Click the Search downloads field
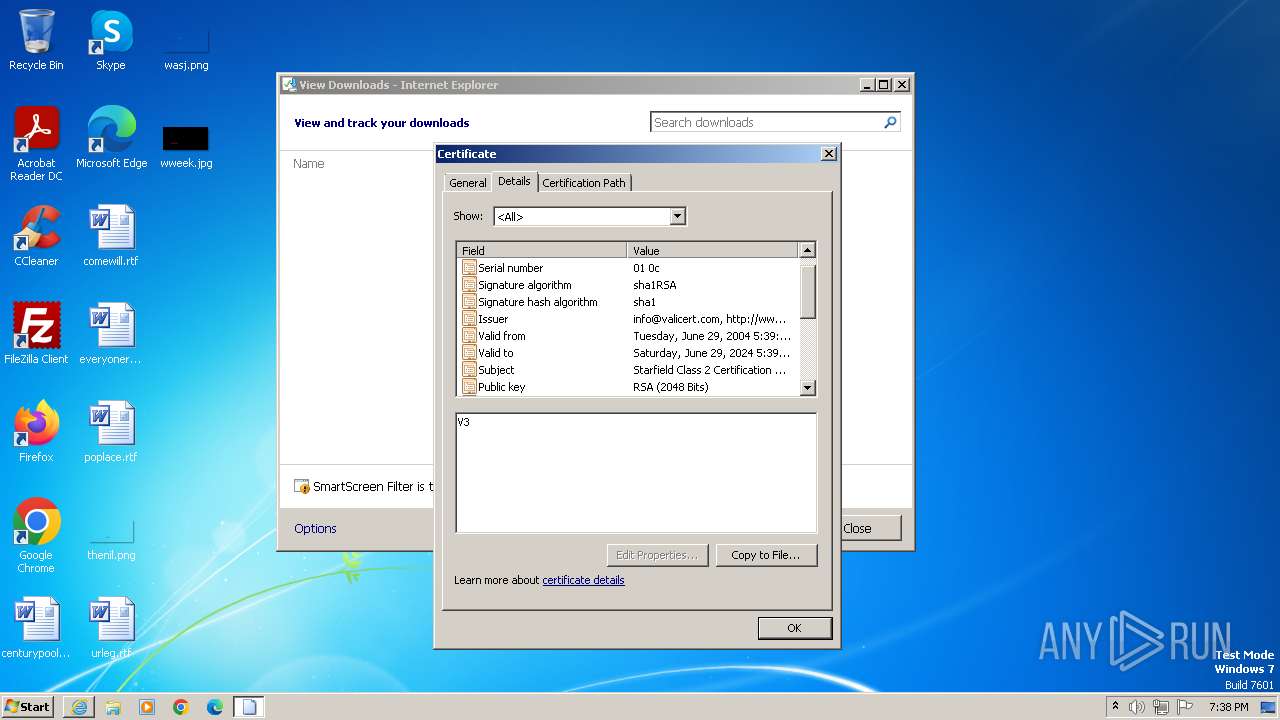Image resolution: width=1280 pixels, height=720 pixels. [766, 122]
